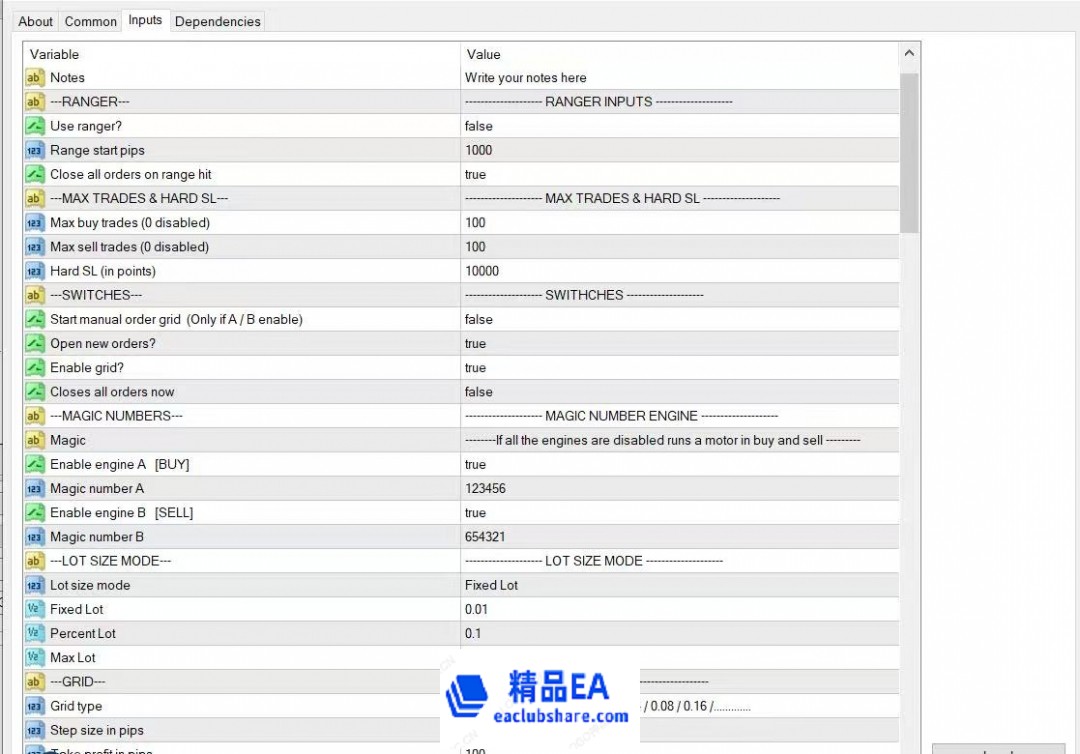Toggle Enable engine B [SELL] value

tap(678, 512)
